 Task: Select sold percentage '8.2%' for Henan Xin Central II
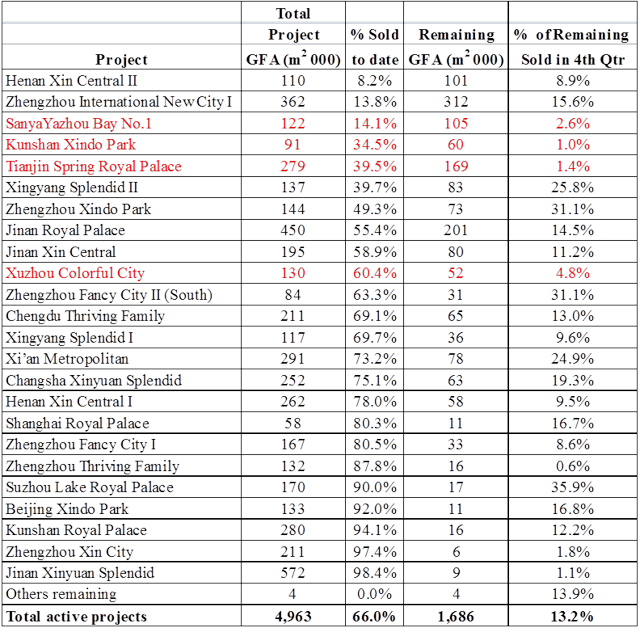tap(375, 81)
